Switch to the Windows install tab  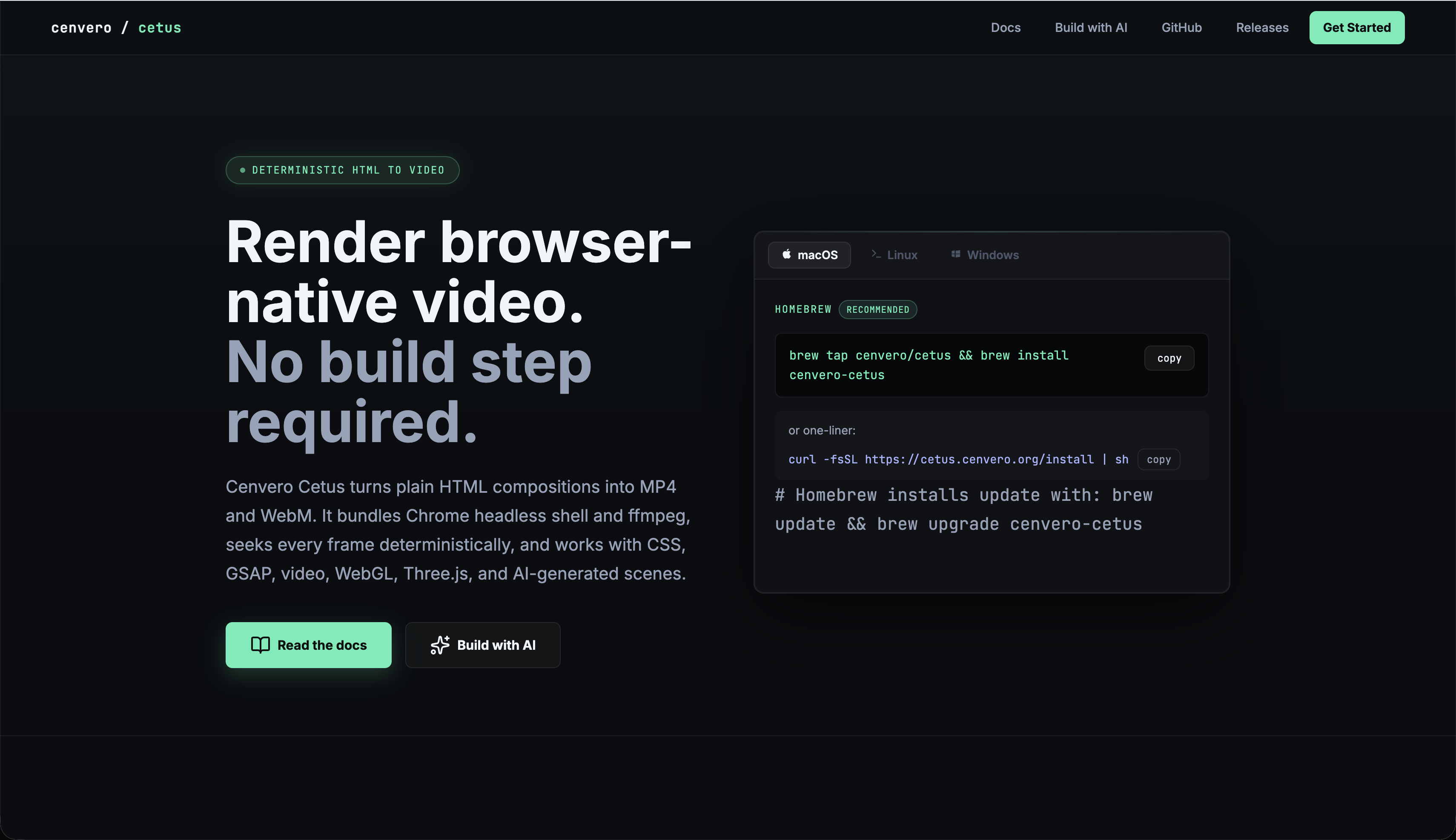click(x=985, y=255)
